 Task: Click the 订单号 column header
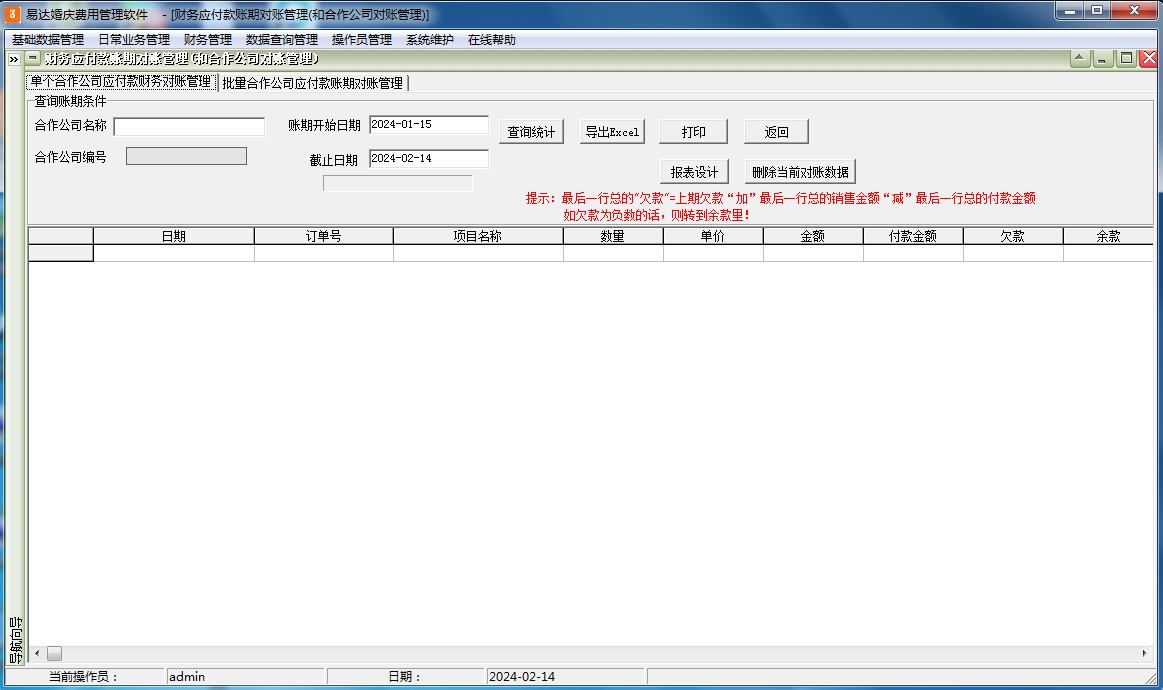[323, 236]
